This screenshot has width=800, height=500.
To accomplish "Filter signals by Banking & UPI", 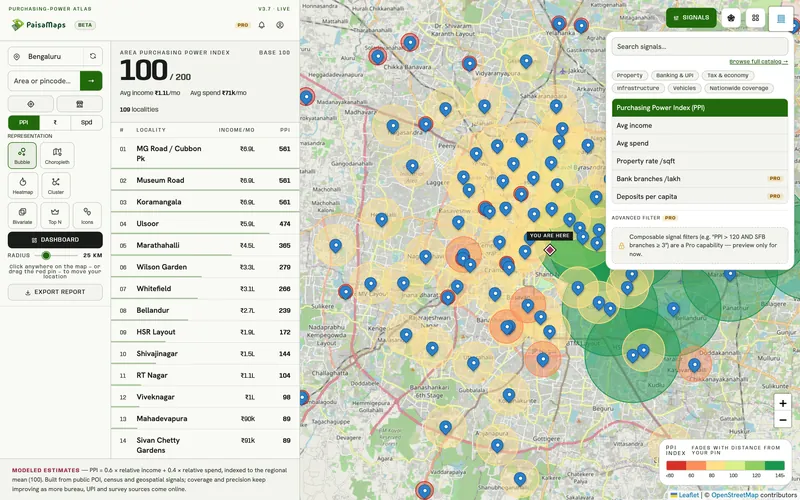I will pyautogui.click(x=674, y=76).
